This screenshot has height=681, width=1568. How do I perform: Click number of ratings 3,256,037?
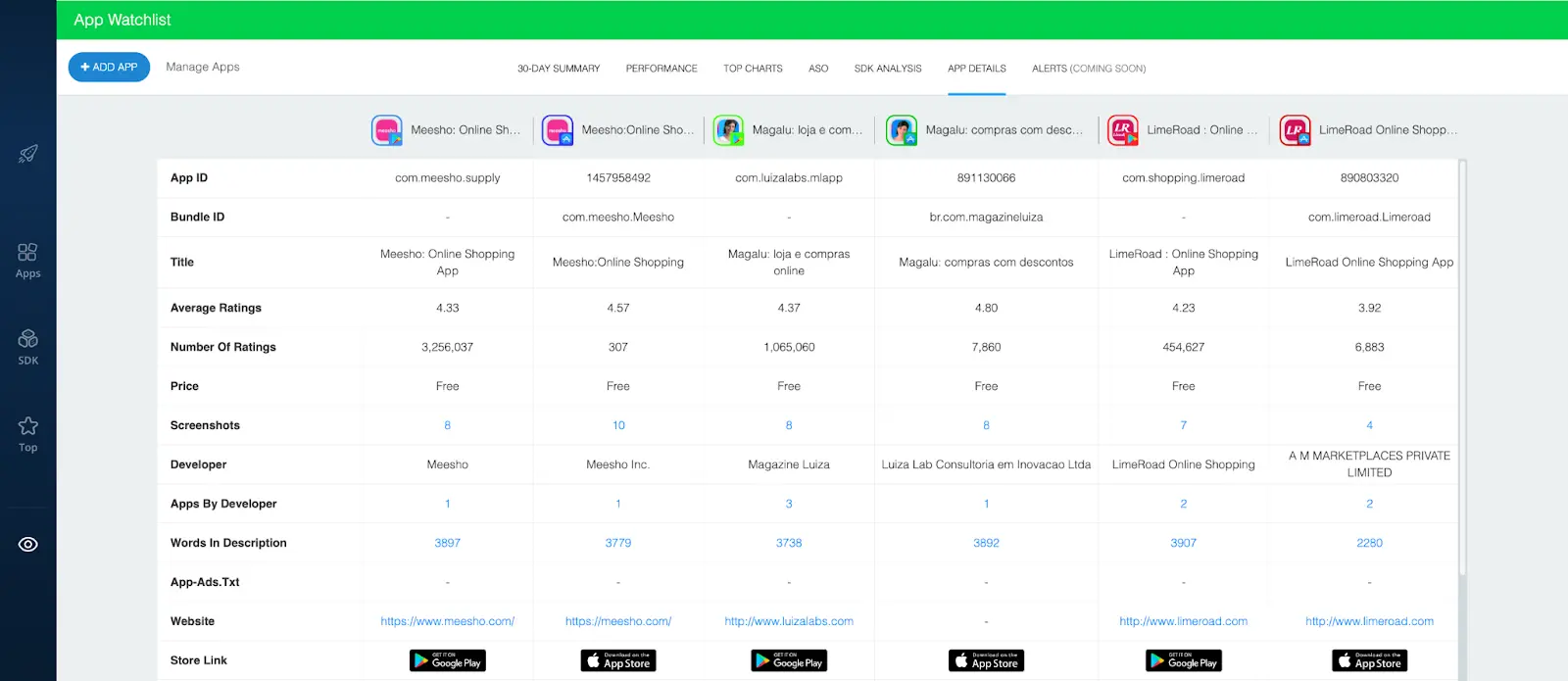click(x=448, y=347)
